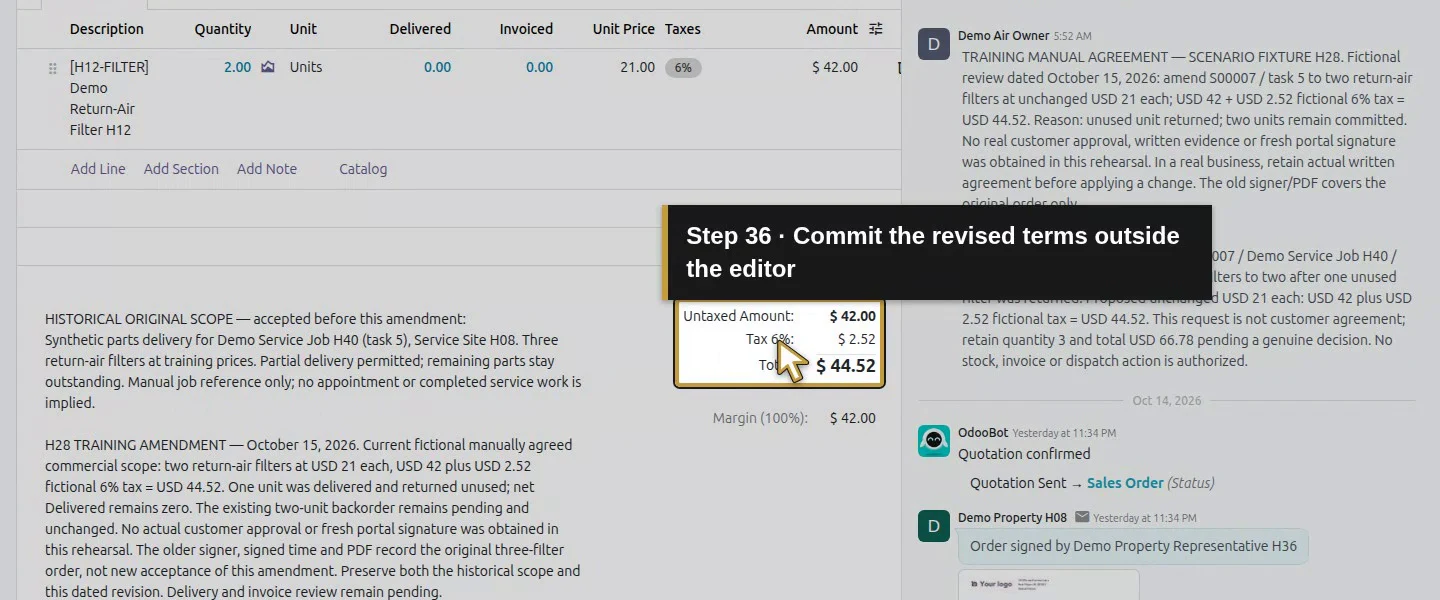Click the Taxes column header
The width and height of the screenshot is (1440, 600).
pyautogui.click(x=683, y=29)
